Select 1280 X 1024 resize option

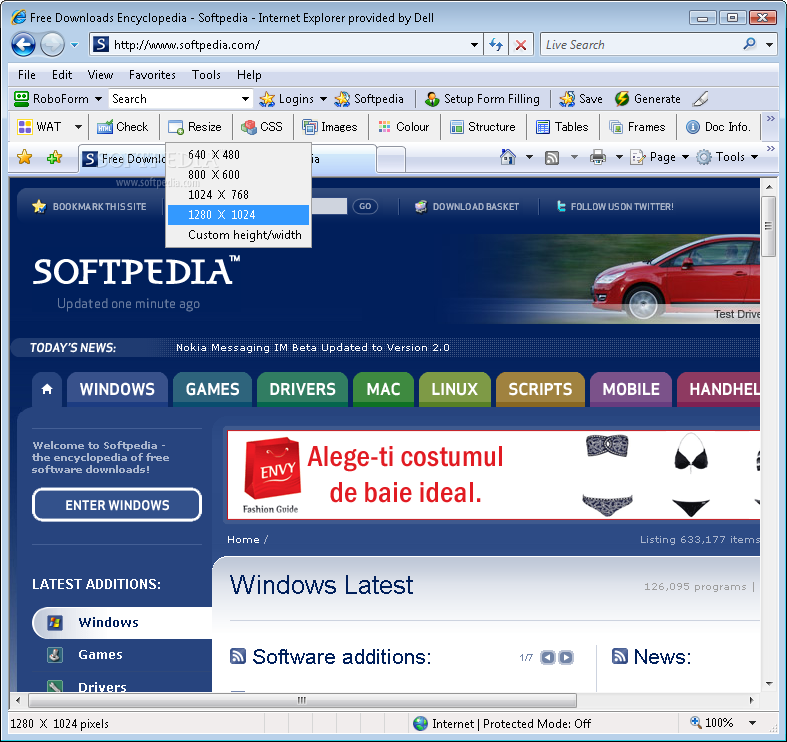coord(238,215)
